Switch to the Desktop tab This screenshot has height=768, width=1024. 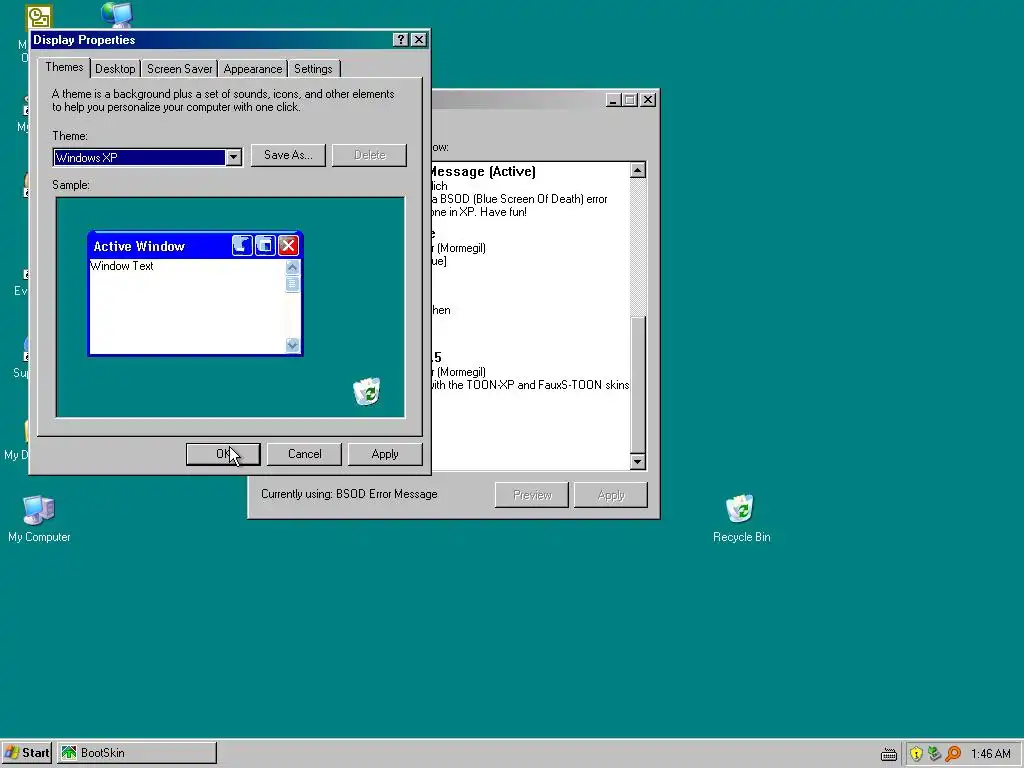point(115,69)
